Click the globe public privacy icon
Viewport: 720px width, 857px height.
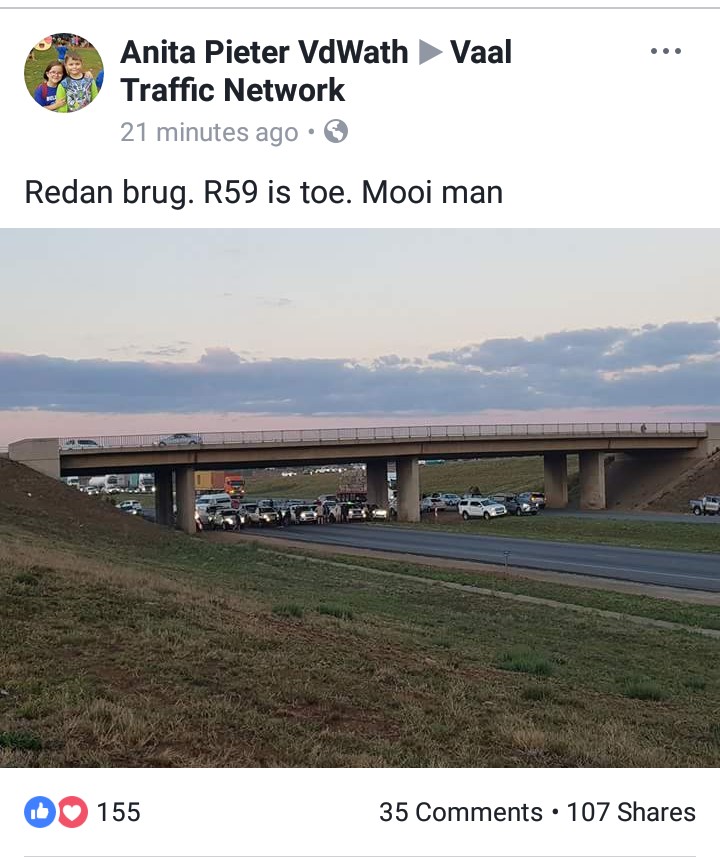(x=336, y=132)
